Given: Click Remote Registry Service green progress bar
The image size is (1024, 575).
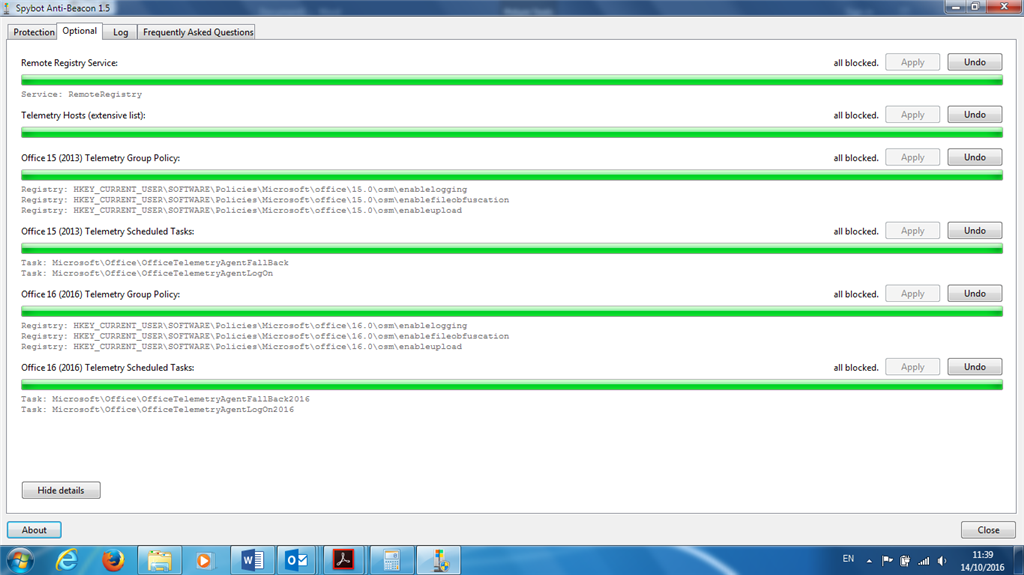Looking at the screenshot, I should click(x=512, y=80).
